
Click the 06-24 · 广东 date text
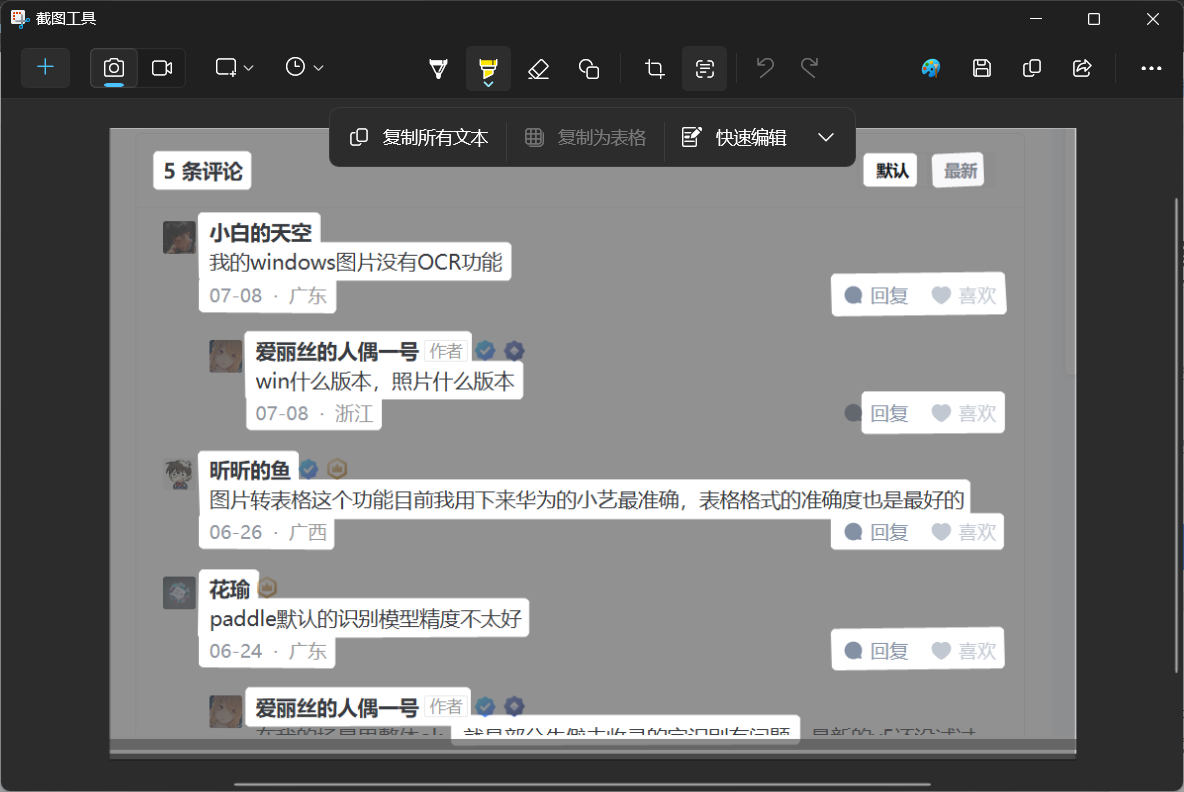pos(268,651)
